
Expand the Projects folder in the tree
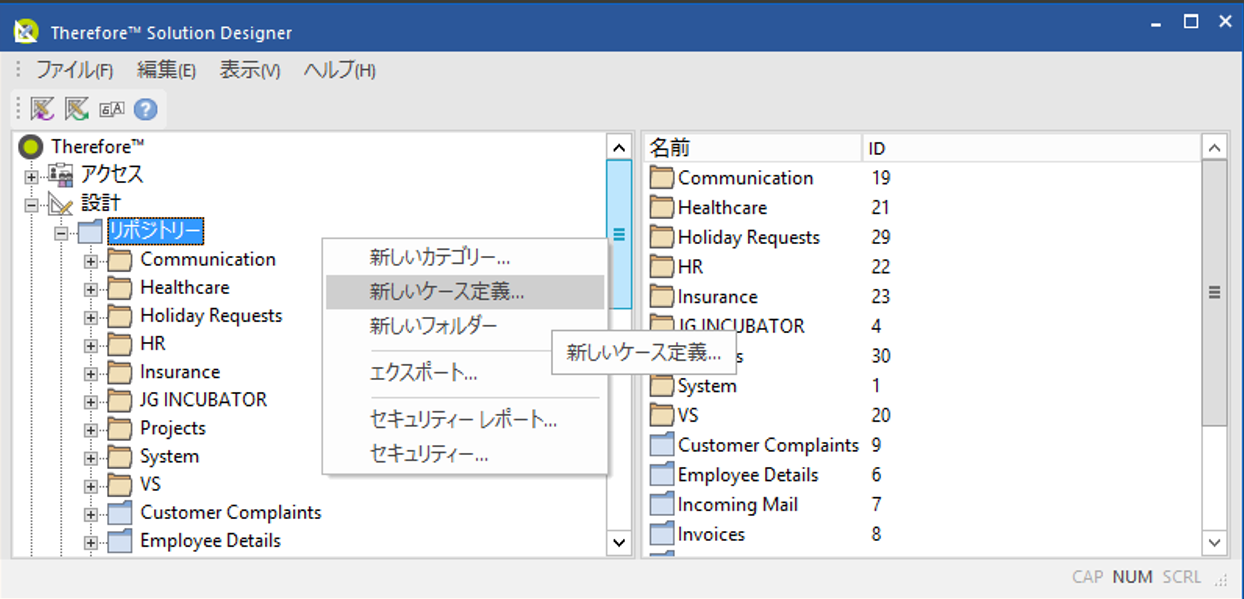(x=91, y=430)
